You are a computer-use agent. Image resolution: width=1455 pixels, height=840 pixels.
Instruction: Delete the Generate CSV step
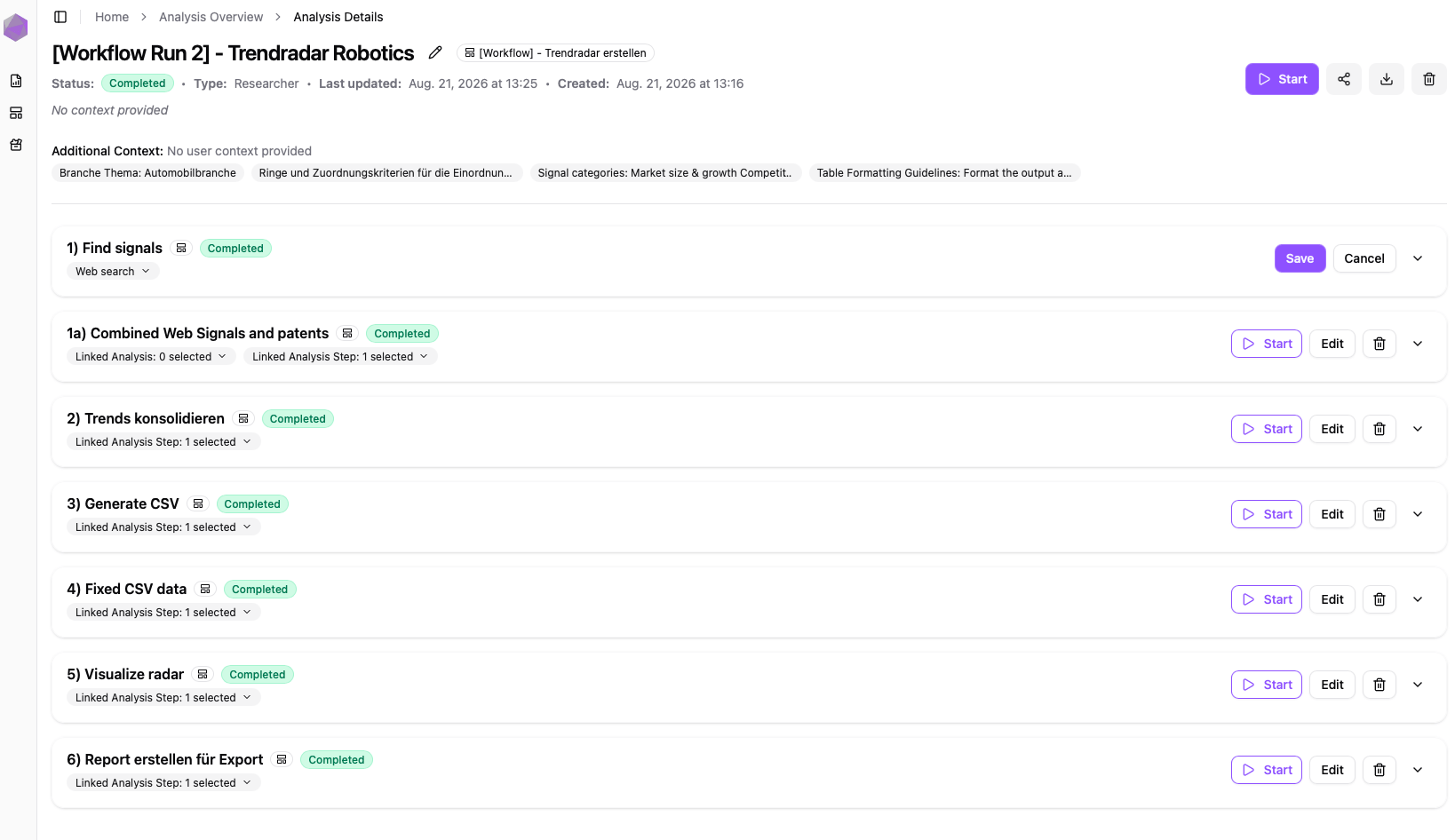point(1379,514)
